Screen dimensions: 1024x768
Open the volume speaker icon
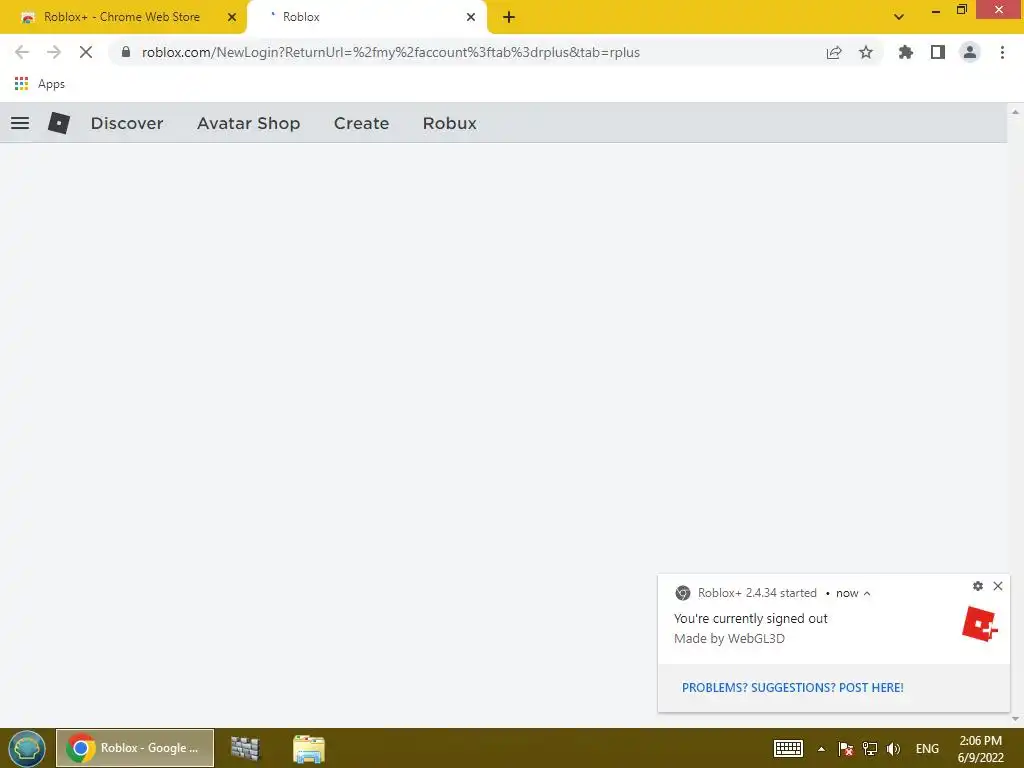pos(893,748)
